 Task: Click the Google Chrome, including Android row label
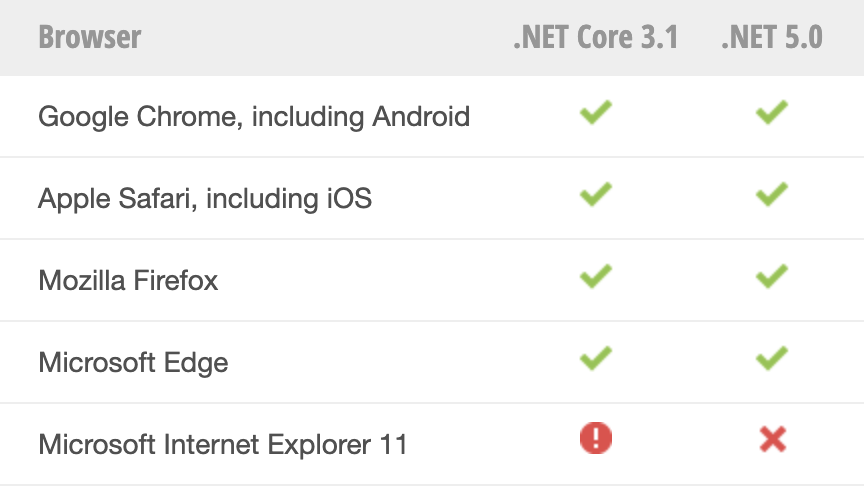(254, 117)
